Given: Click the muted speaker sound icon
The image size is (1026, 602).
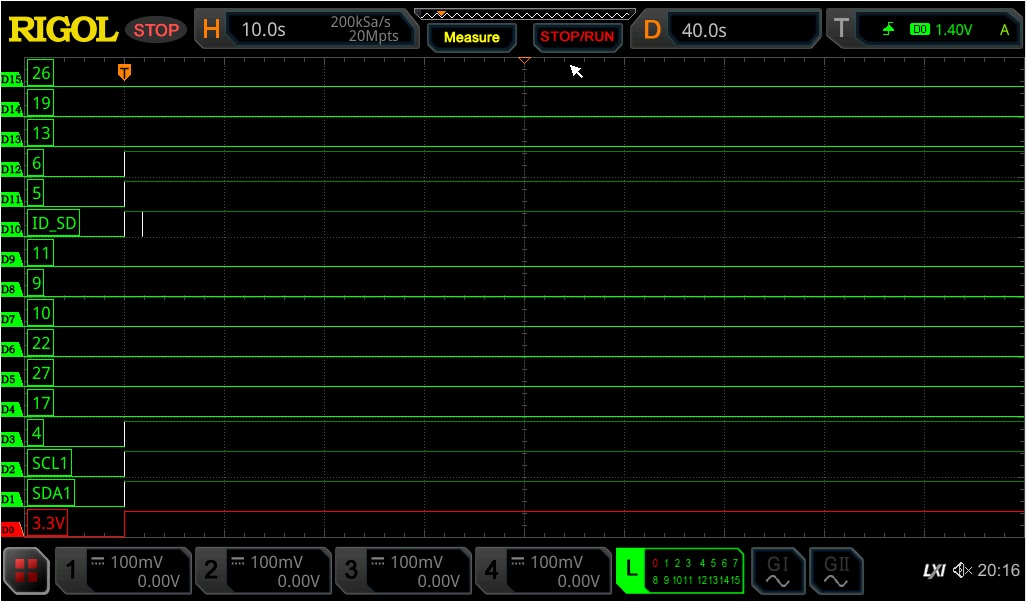Looking at the screenshot, I should [962, 571].
